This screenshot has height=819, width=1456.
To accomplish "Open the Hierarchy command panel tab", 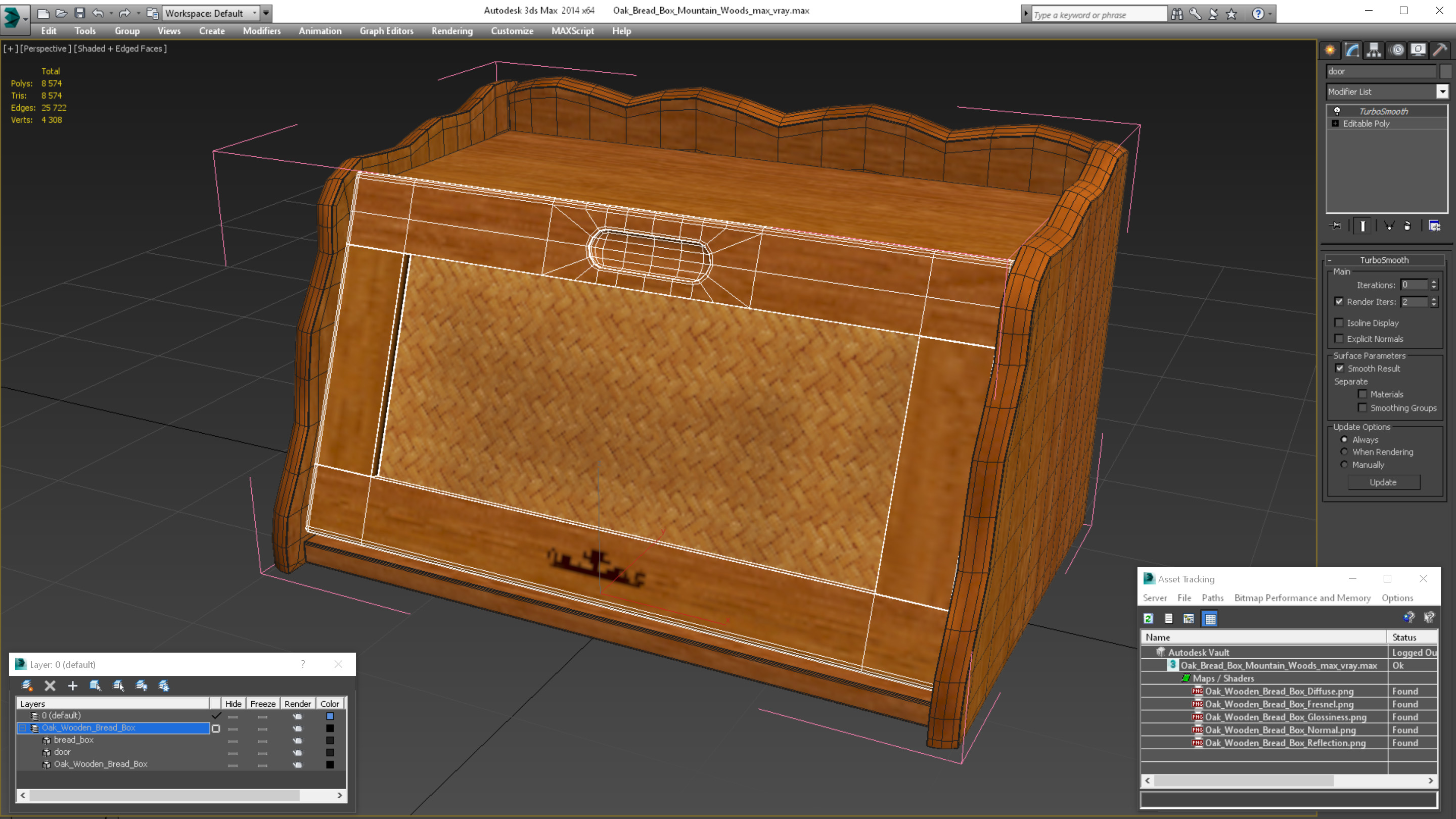I will pyautogui.click(x=1374, y=50).
